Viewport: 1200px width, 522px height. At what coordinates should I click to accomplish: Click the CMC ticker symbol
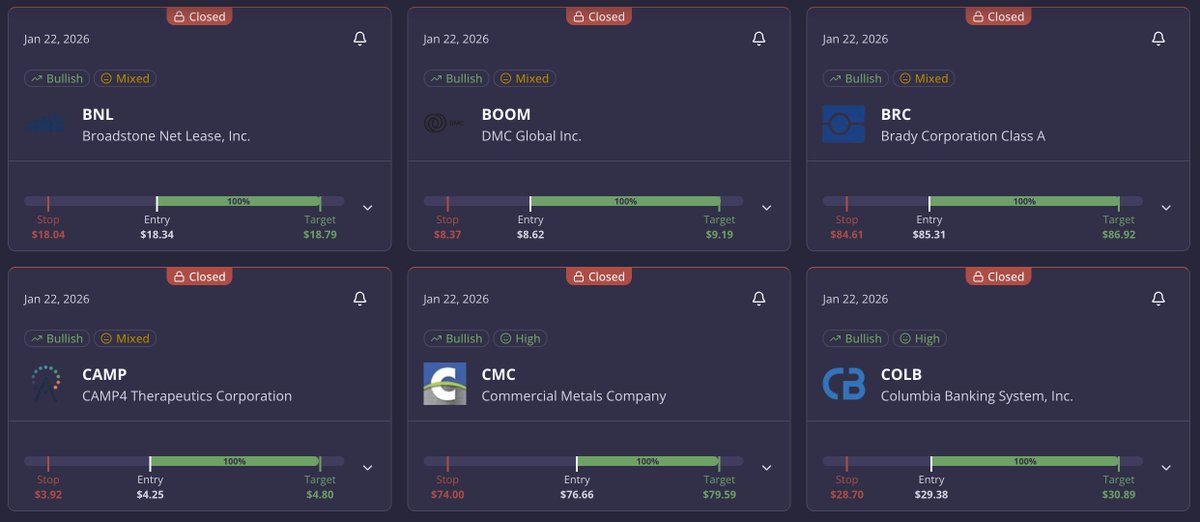(498, 374)
